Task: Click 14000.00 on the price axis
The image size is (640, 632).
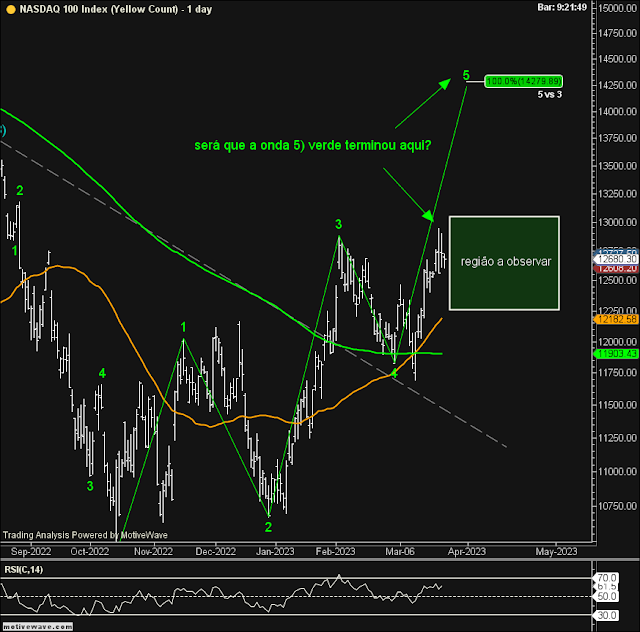Action: pyautogui.click(x=618, y=111)
